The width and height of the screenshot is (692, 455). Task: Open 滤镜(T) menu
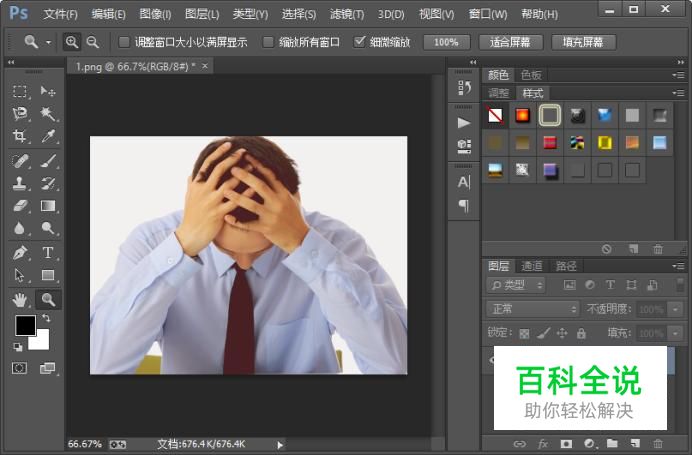(347, 14)
